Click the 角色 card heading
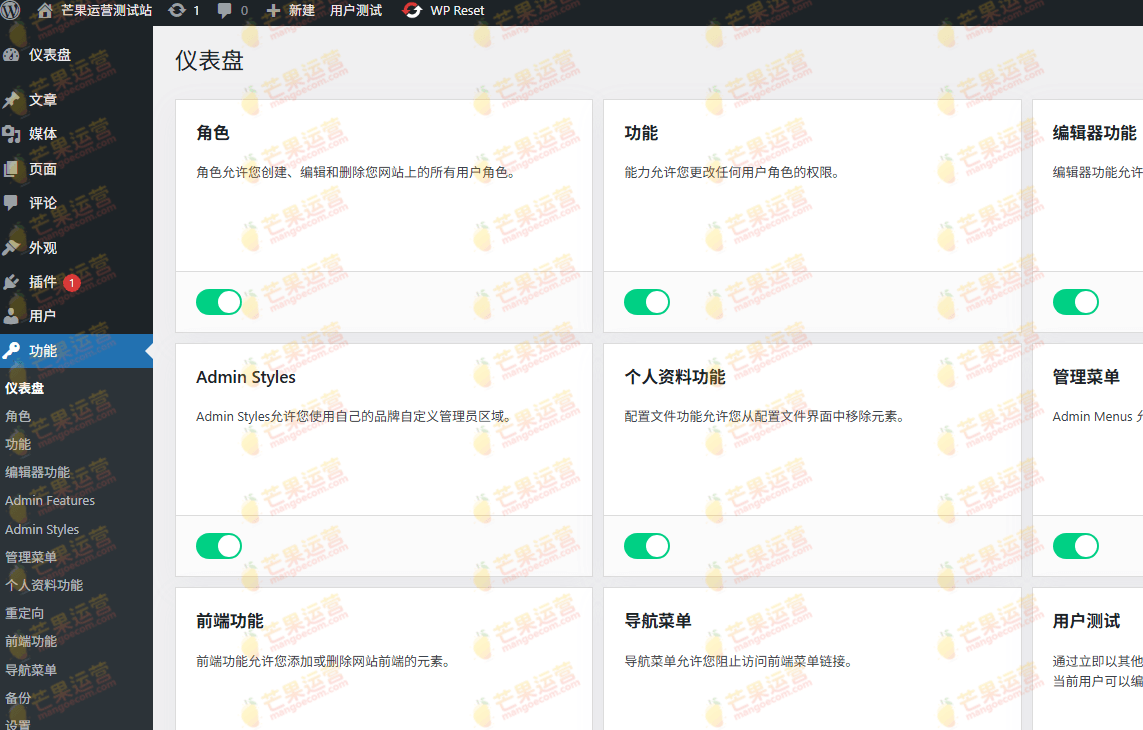 213,133
